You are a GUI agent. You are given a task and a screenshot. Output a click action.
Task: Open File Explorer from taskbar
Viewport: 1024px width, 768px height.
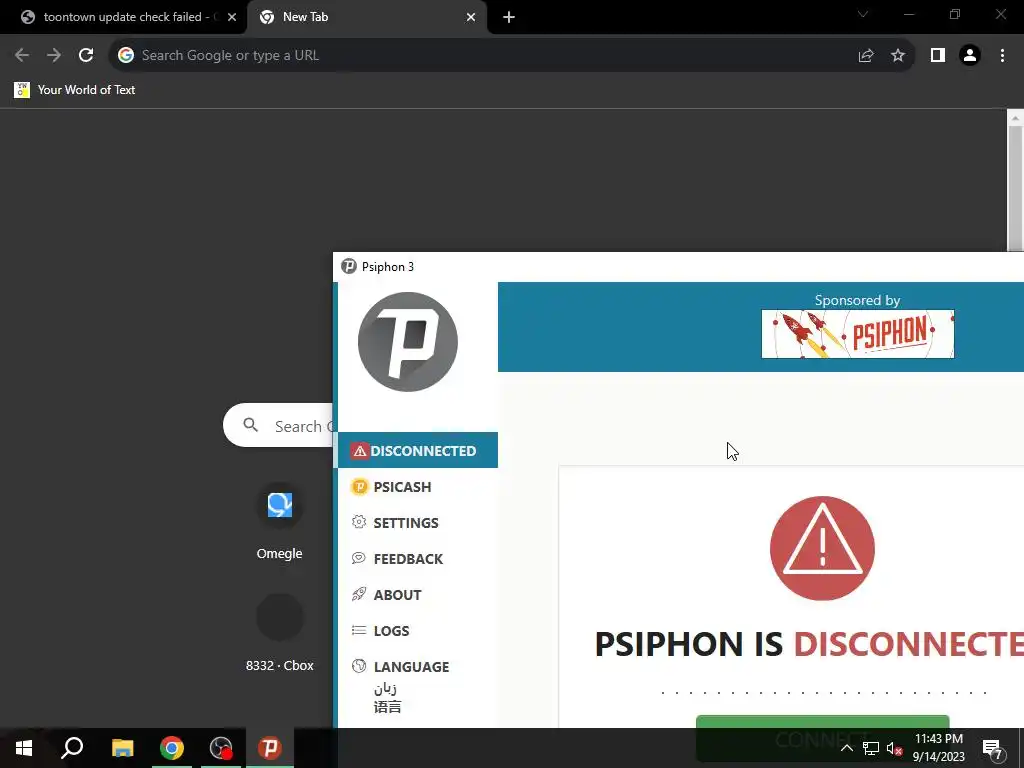click(x=122, y=748)
